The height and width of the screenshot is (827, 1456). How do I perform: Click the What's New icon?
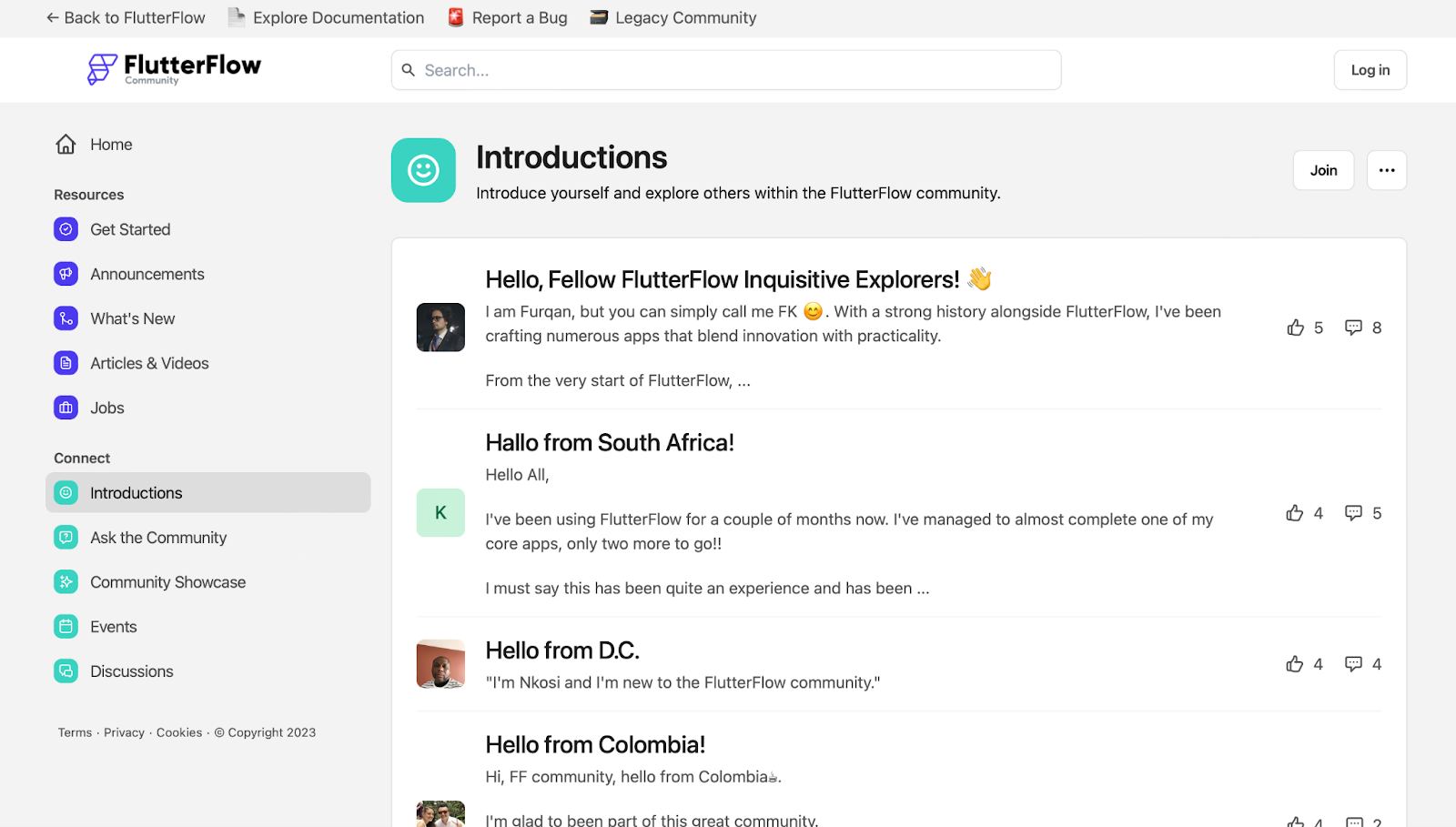click(x=66, y=318)
